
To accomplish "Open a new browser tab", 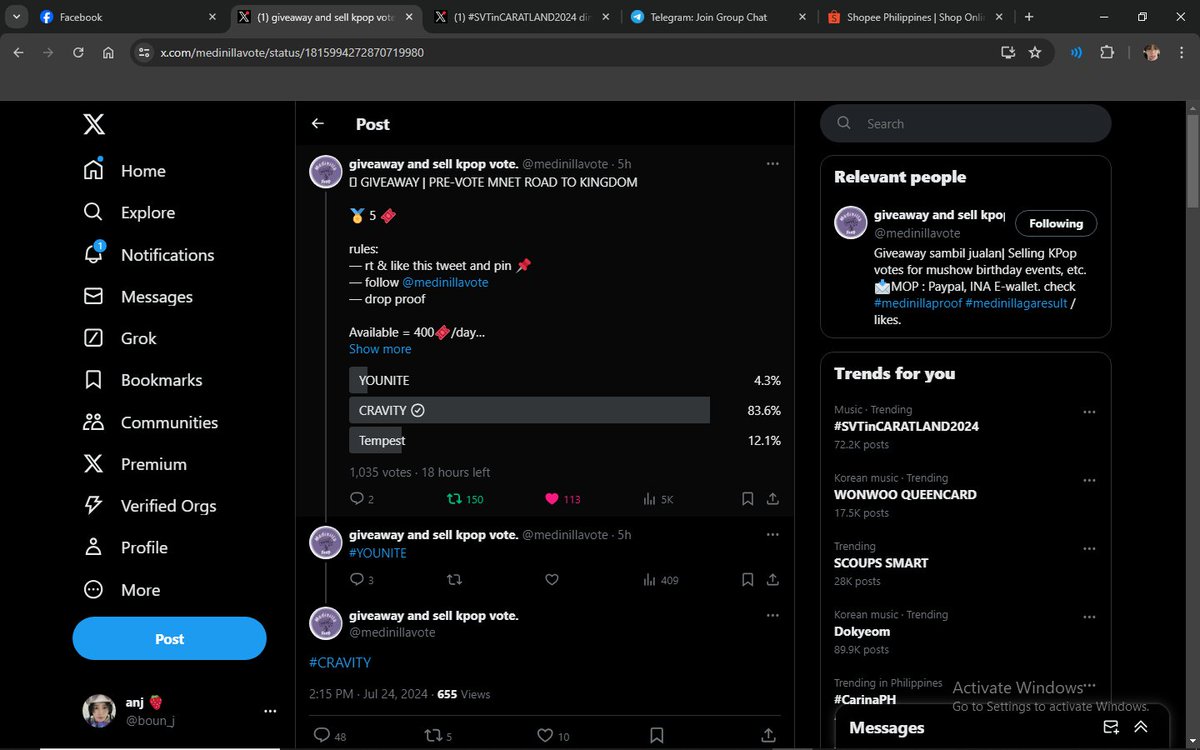I will 1029,17.
